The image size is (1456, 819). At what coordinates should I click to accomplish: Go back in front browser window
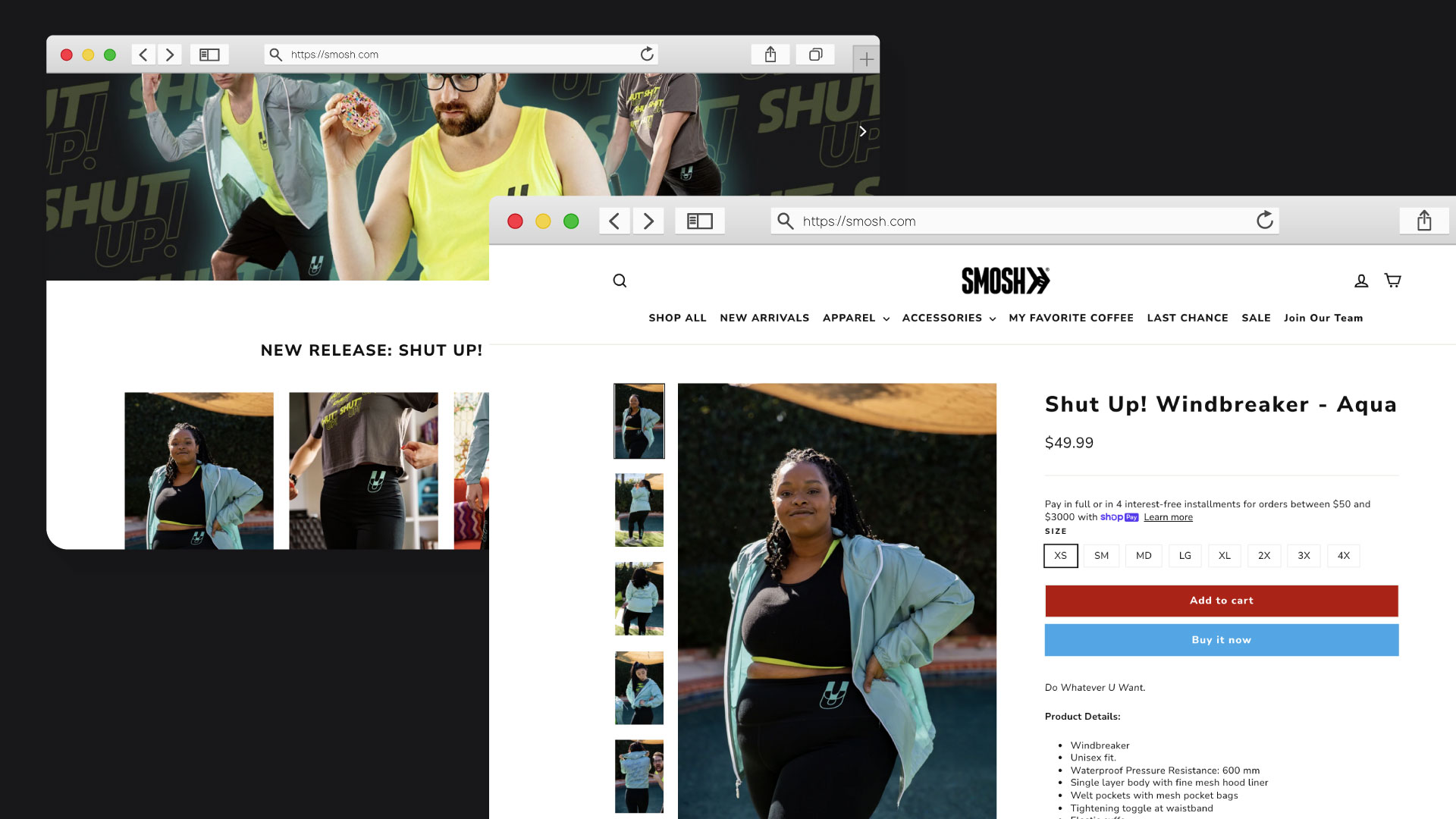tap(614, 221)
